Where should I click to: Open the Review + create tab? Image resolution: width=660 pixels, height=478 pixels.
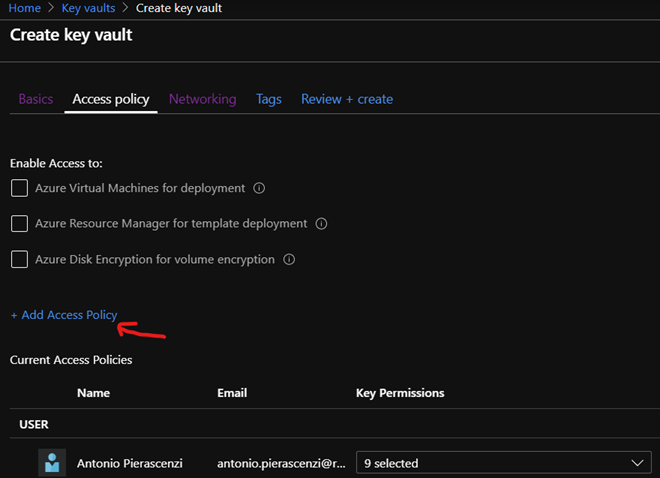(x=347, y=99)
